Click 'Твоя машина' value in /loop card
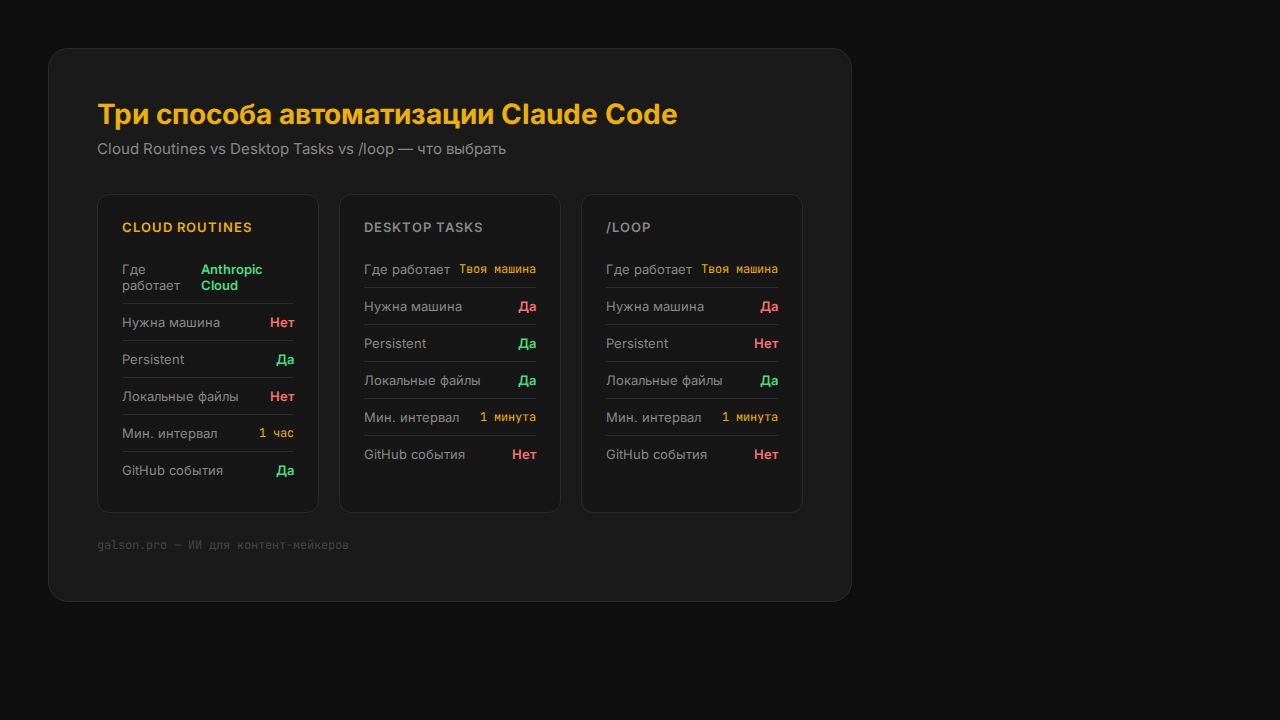This screenshot has width=1280, height=720. (x=739, y=270)
